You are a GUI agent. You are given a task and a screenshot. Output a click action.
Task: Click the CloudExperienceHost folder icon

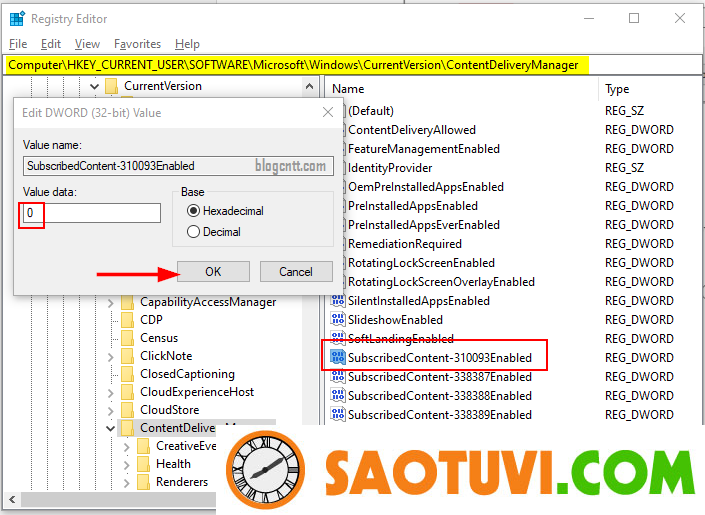coord(128,392)
